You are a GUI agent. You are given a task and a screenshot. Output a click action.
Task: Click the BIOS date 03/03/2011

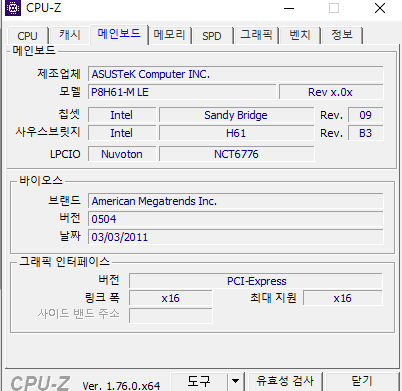click(x=236, y=237)
